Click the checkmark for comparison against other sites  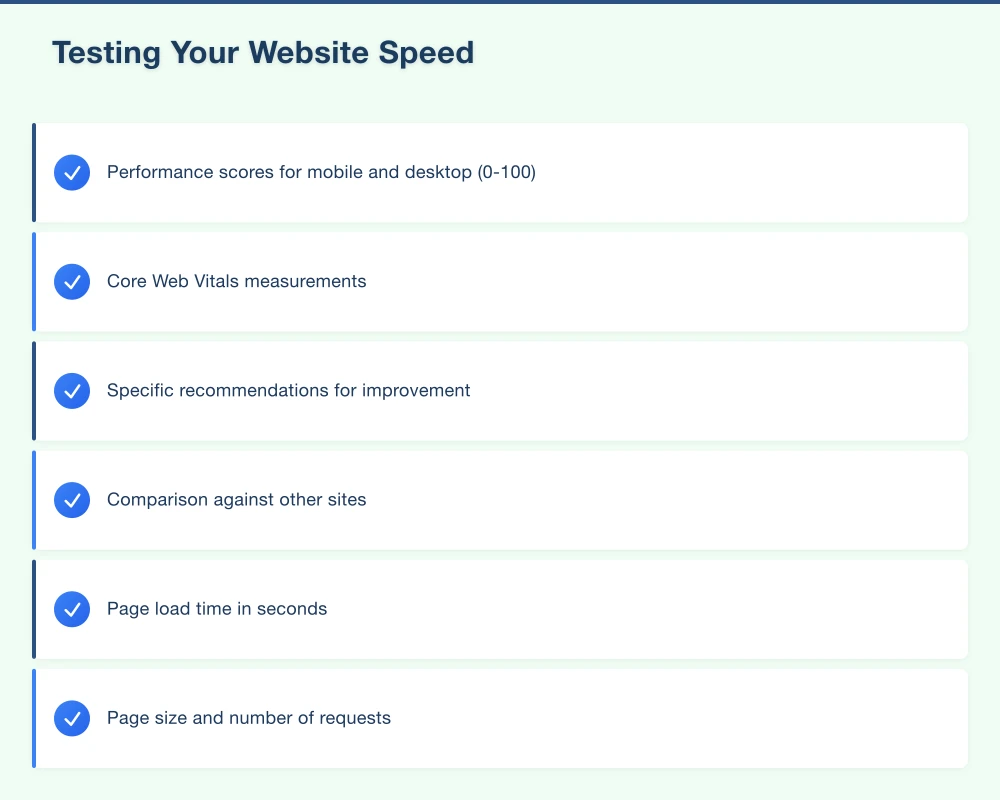tap(71, 499)
